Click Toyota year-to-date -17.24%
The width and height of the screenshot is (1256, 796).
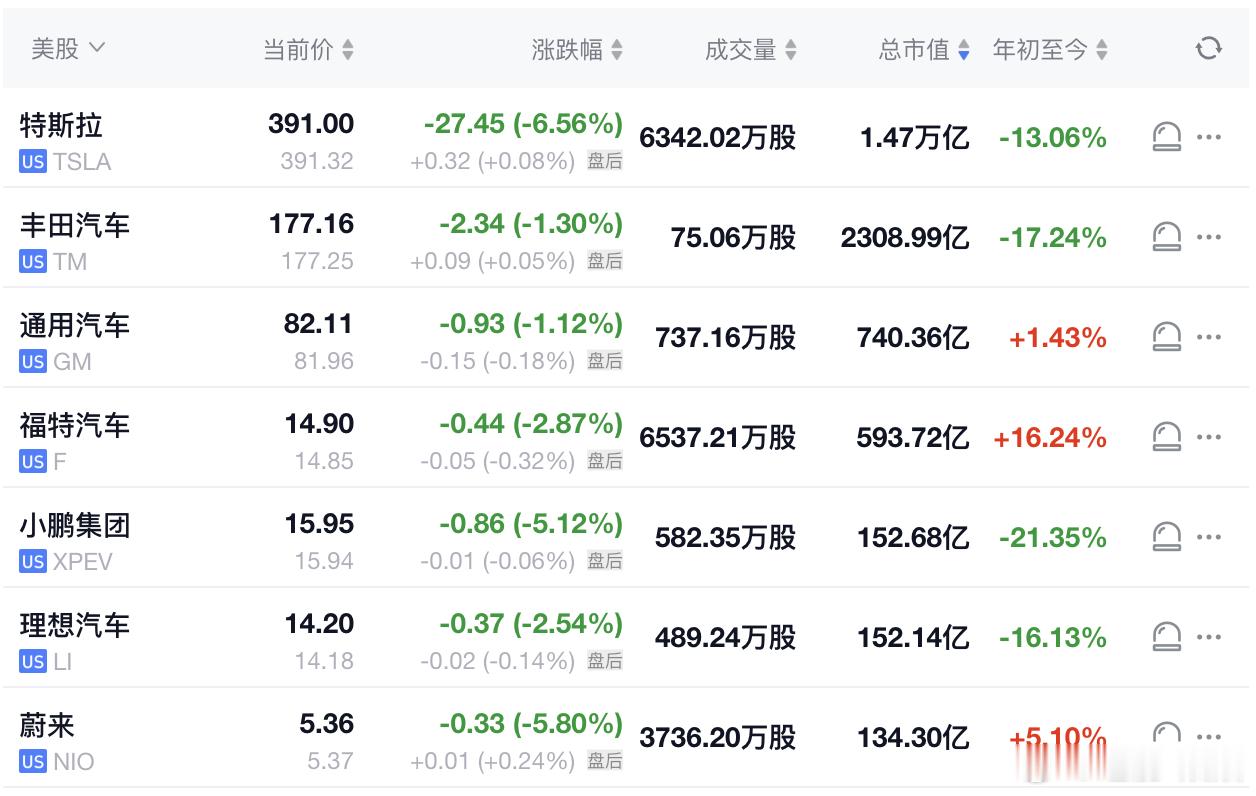coord(1053,238)
